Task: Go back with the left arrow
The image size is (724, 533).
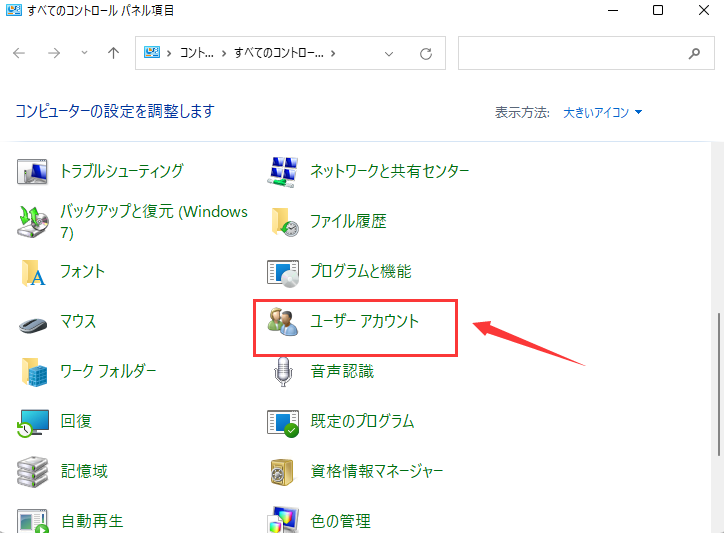Action: (19, 53)
